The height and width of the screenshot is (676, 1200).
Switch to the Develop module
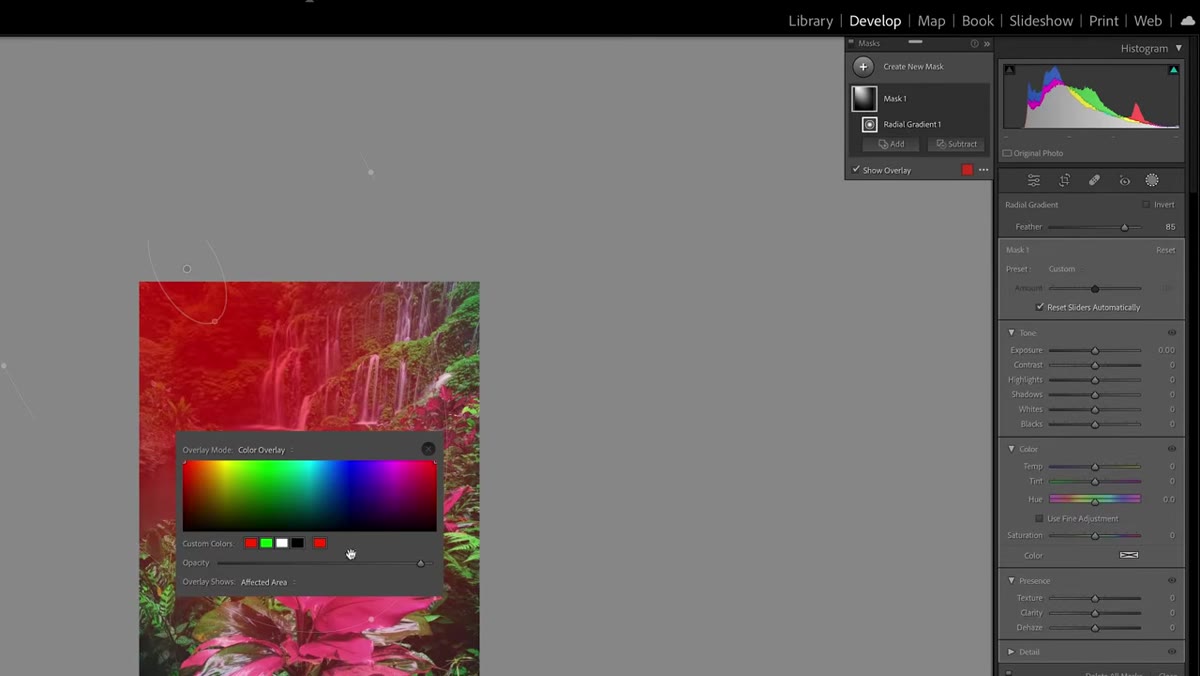(875, 21)
